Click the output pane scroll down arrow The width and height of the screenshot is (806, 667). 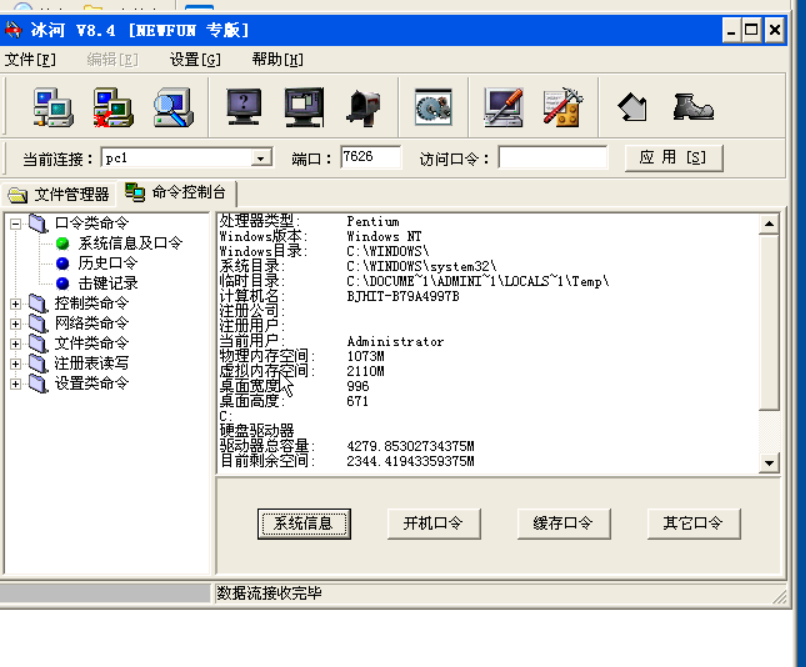769,463
